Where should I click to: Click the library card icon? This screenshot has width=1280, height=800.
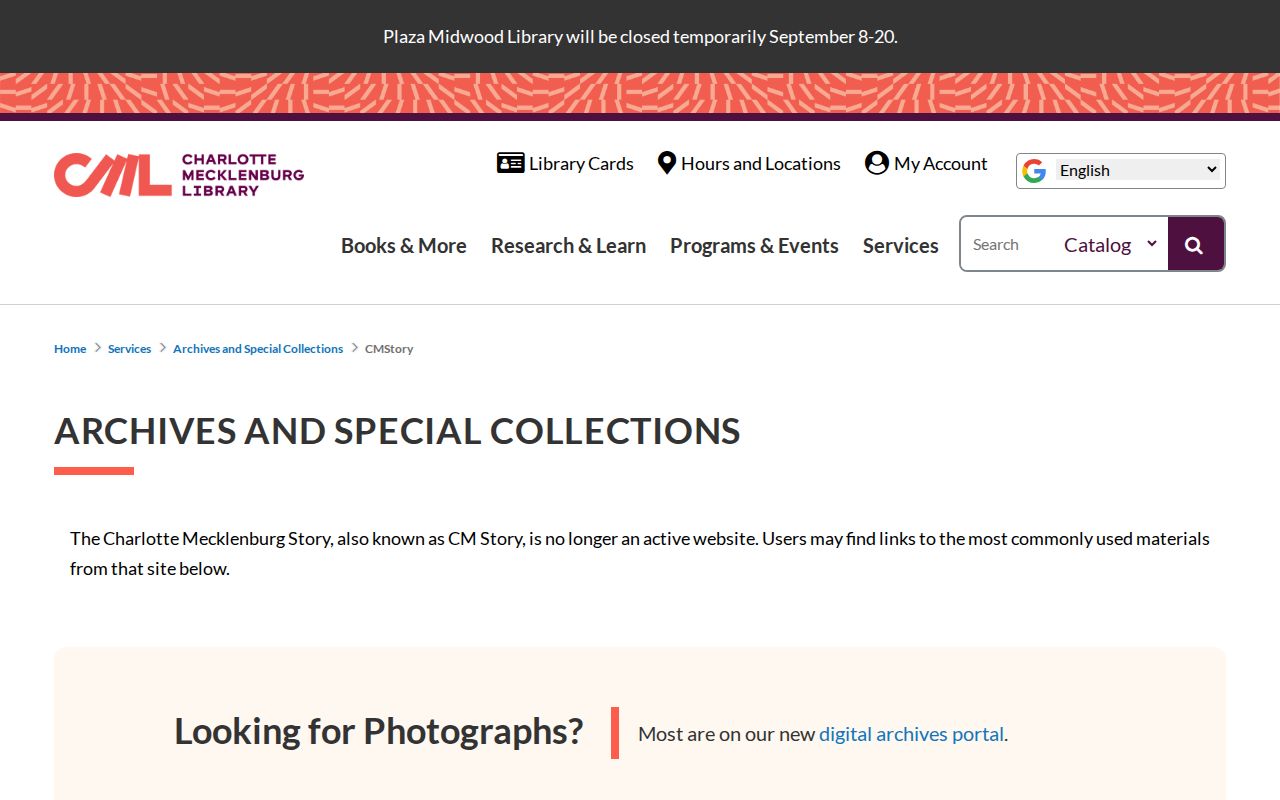[x=510, y=163]
